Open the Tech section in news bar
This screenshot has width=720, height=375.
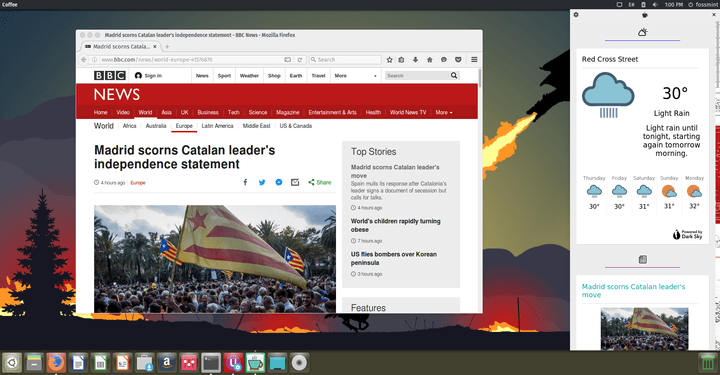pos(234,112)
